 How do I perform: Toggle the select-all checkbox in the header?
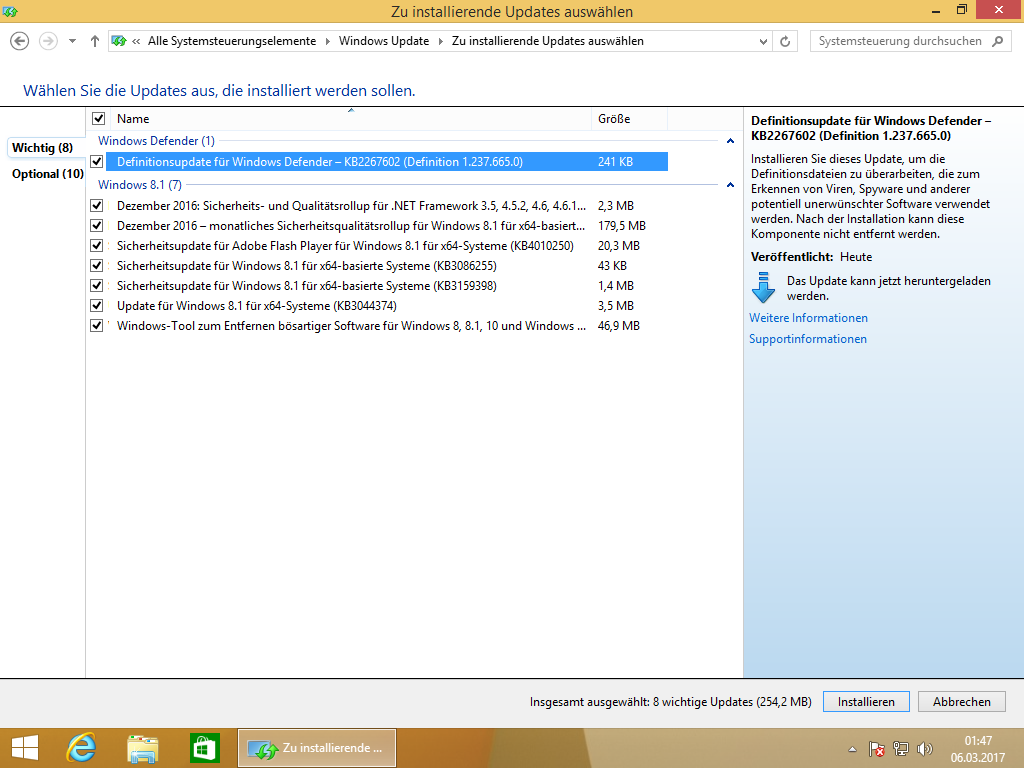(99, 118)
